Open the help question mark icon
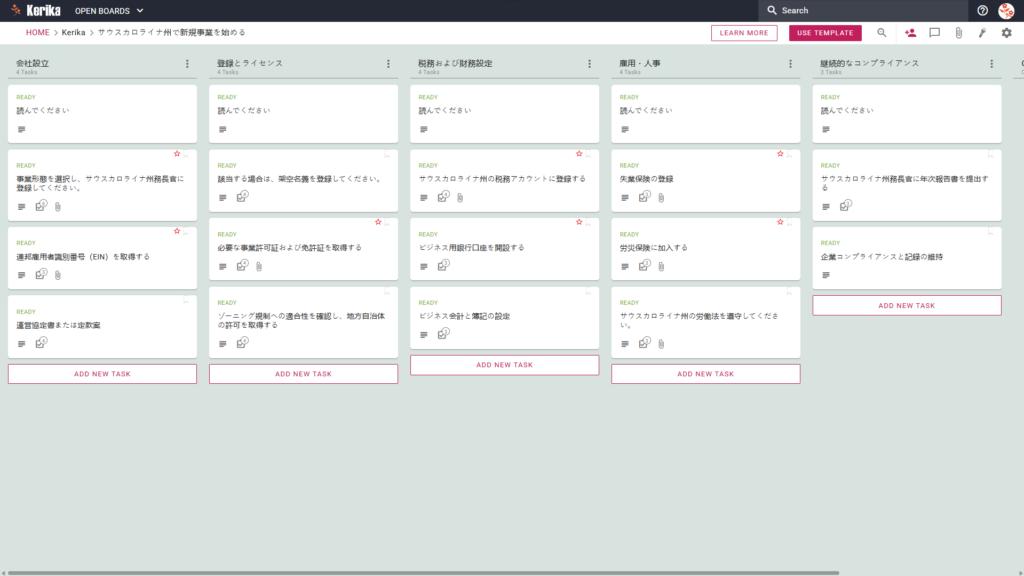This screenshot has width=1024, height=576. pyautogui.click(x=982, y=10)
